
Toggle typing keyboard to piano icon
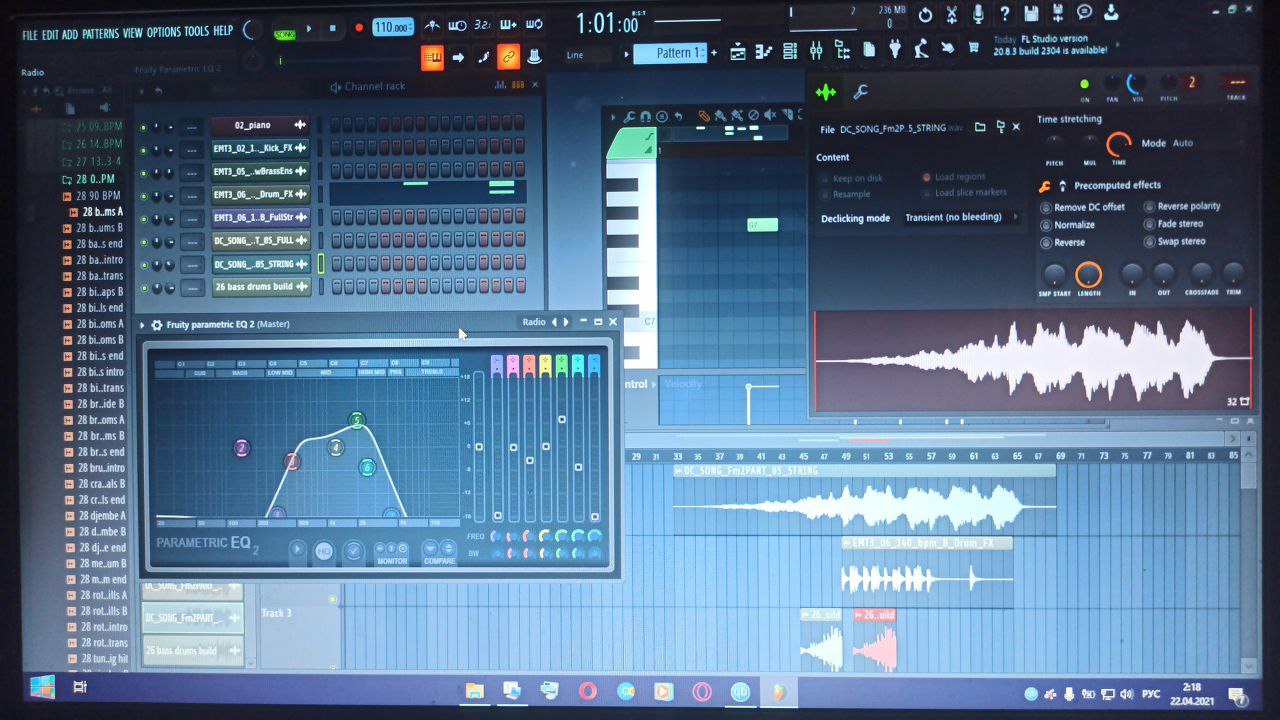pyautogui.click(x=433, y=57)
